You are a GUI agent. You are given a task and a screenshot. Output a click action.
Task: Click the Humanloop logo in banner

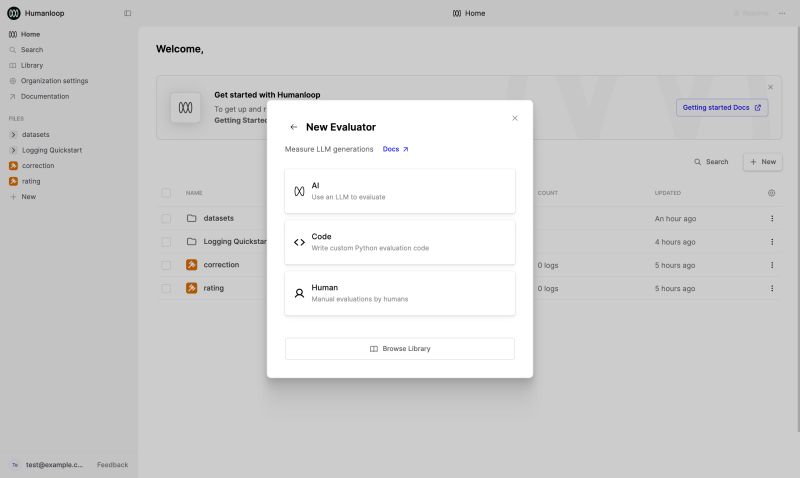185,108
